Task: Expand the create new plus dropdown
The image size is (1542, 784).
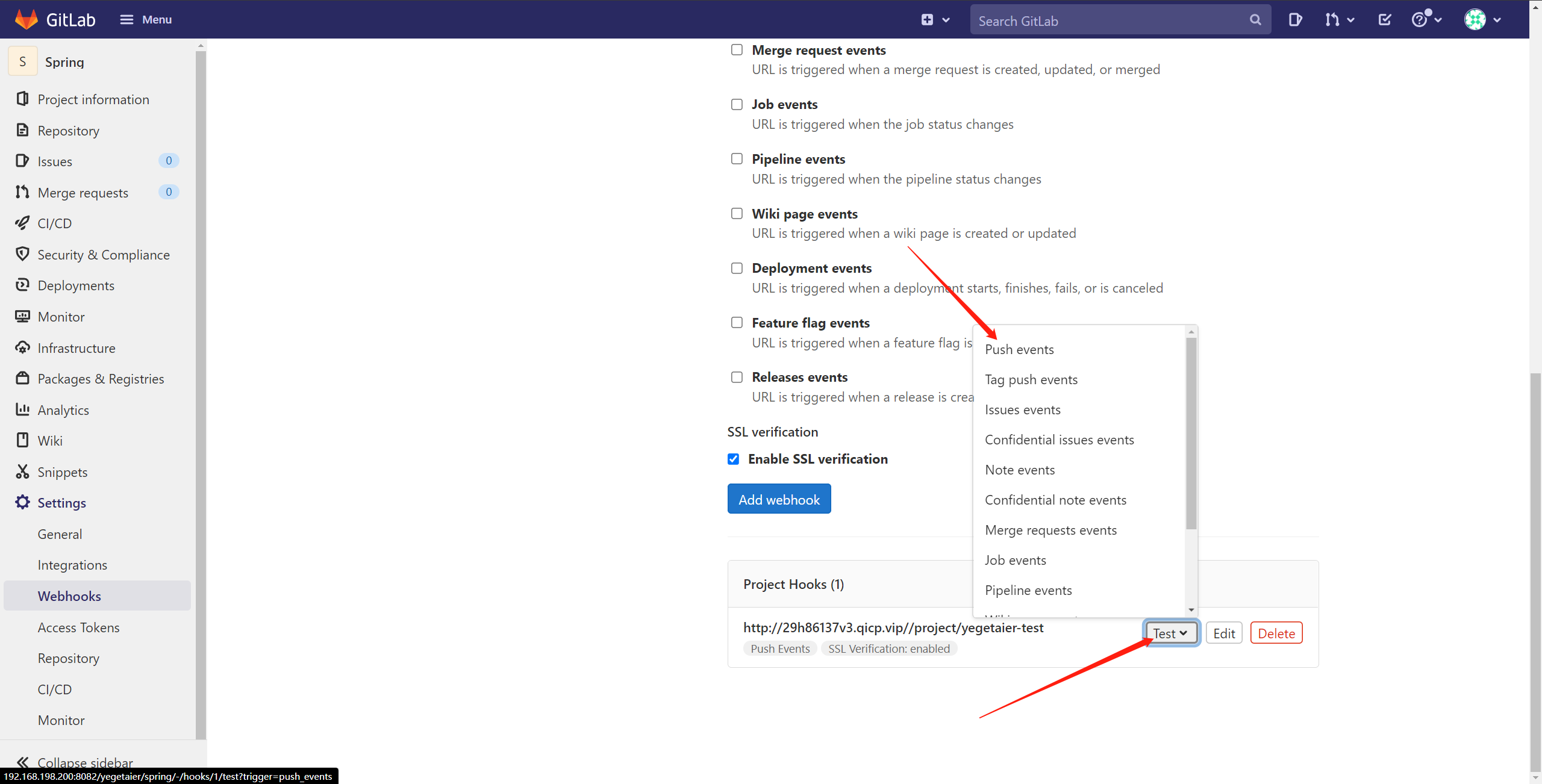Action: tap(935, 20)
